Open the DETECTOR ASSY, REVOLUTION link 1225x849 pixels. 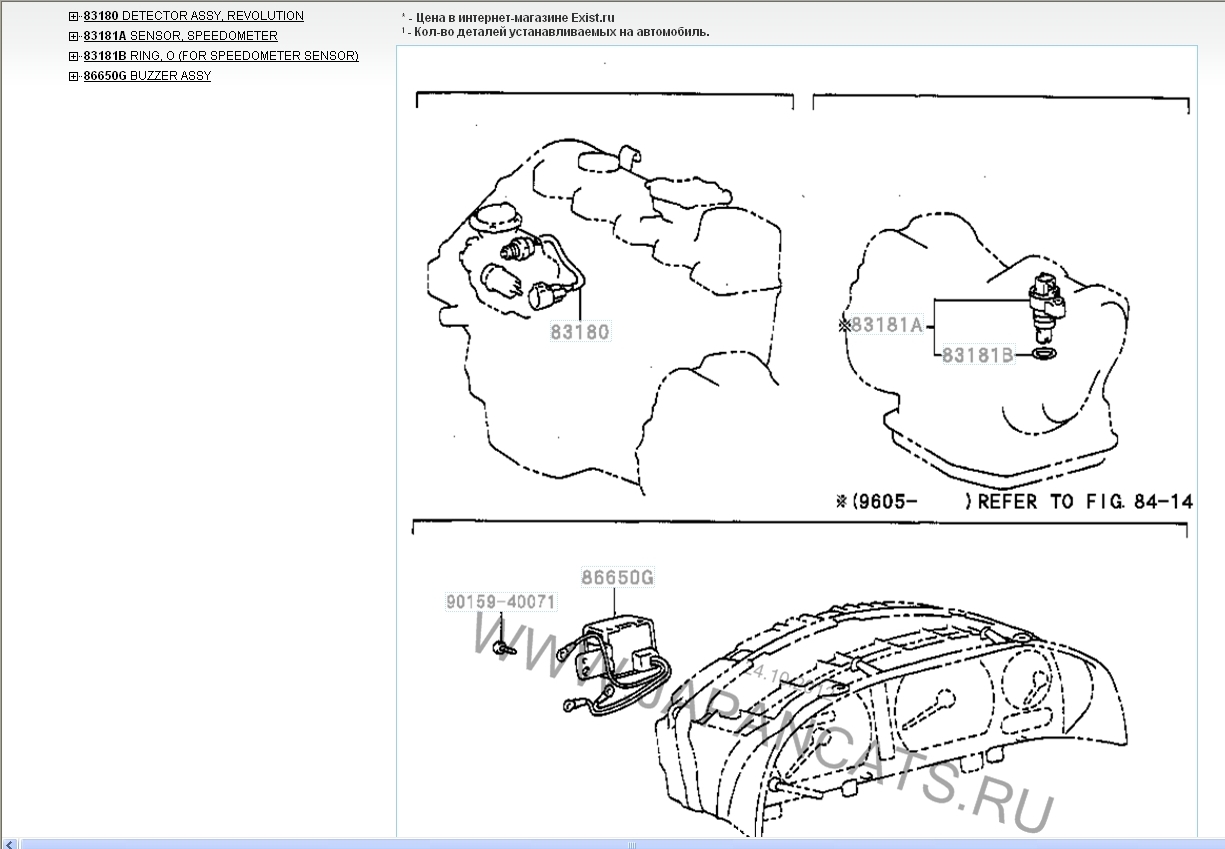point(212,16)
